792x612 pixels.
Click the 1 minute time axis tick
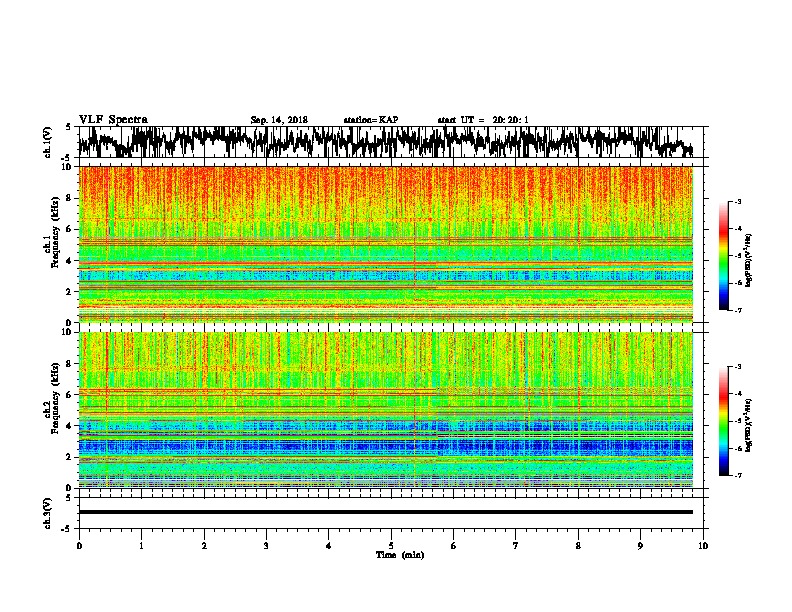pos(141,546)
